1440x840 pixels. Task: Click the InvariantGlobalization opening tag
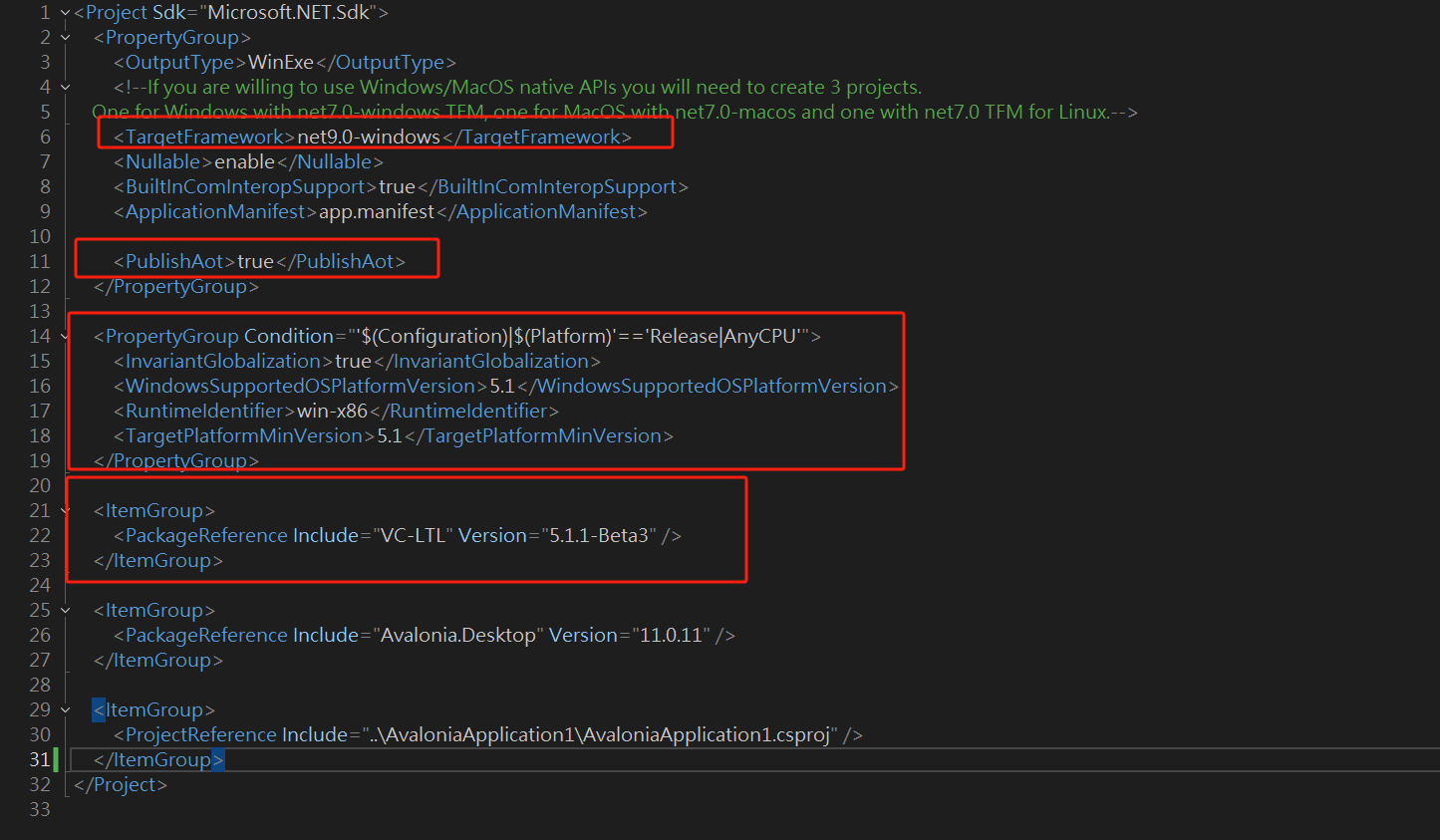point(223,362)
